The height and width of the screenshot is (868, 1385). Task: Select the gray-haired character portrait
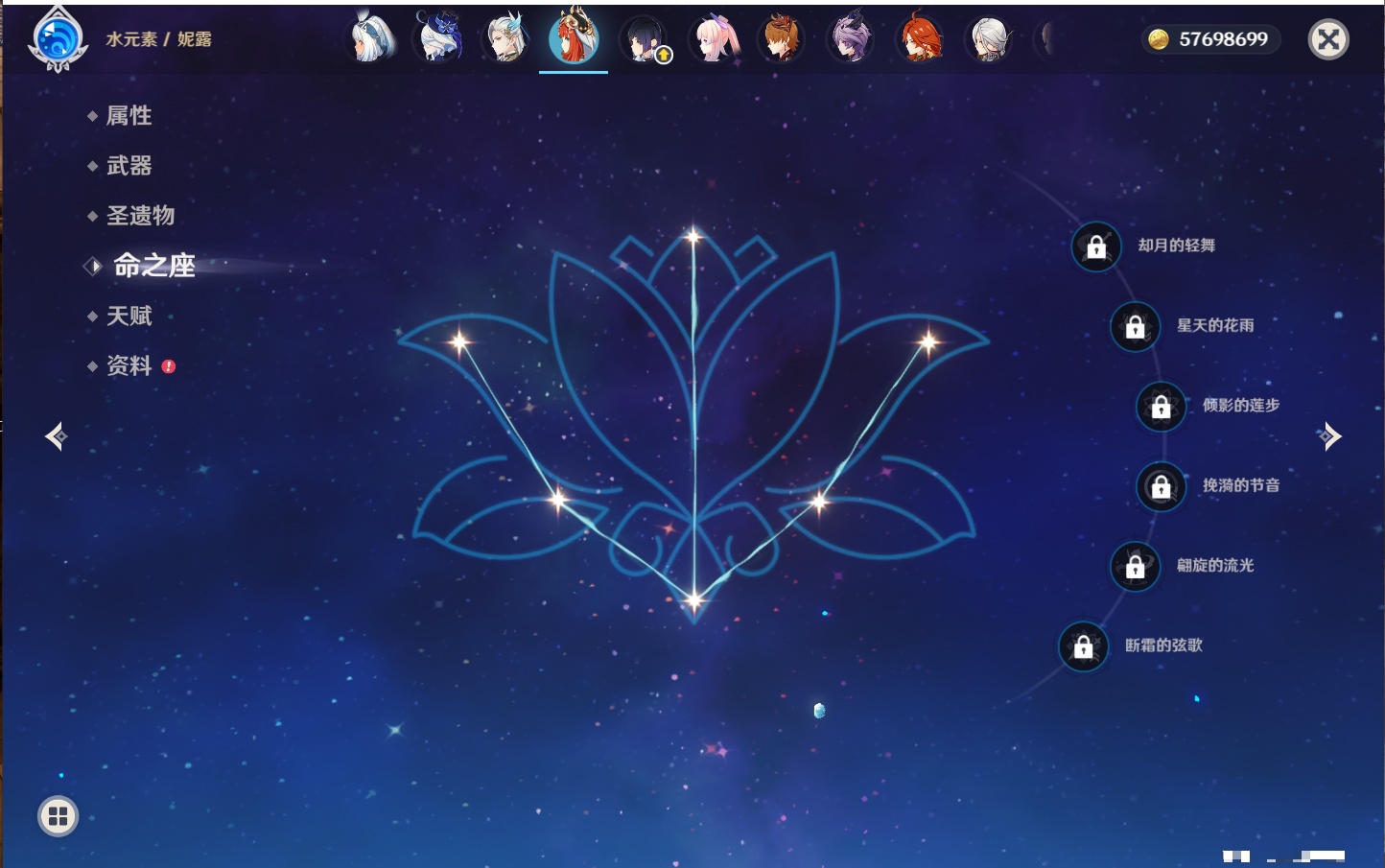pyautogui.click(x=989, y=39)
